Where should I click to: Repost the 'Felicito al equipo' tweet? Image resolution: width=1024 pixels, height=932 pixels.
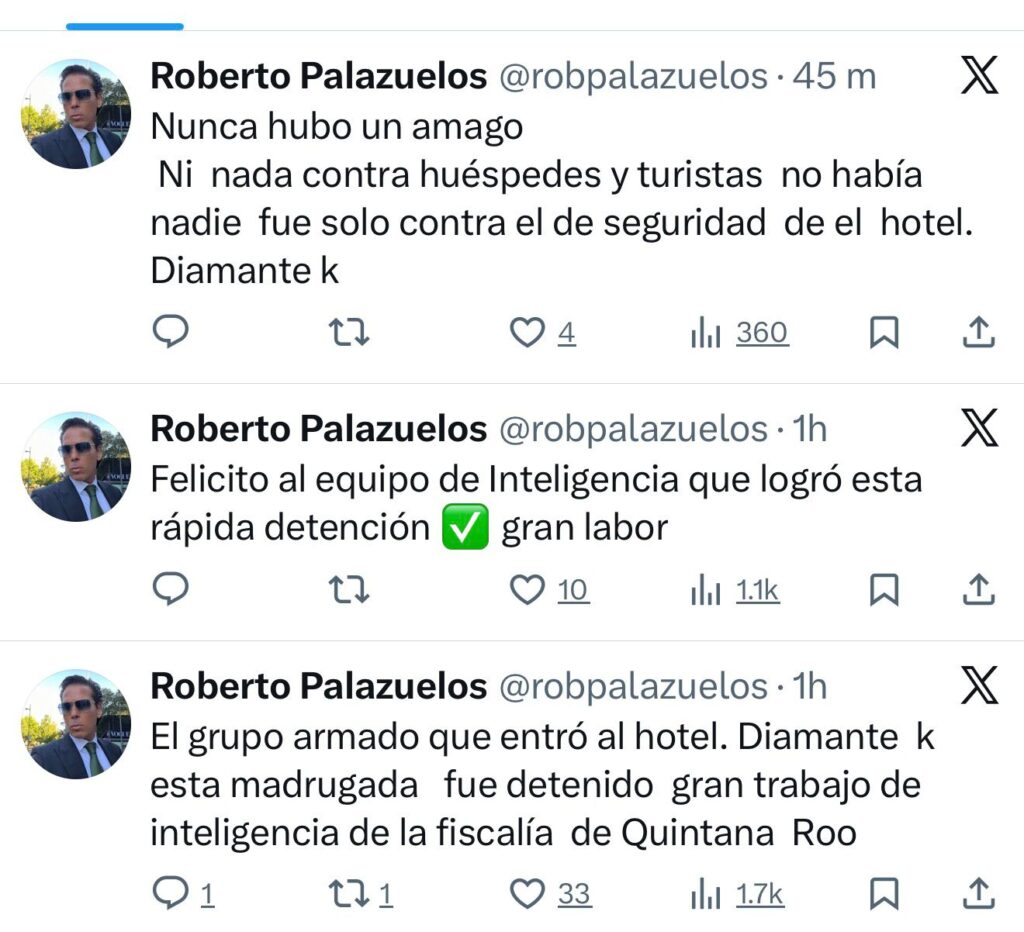(349, 591)
